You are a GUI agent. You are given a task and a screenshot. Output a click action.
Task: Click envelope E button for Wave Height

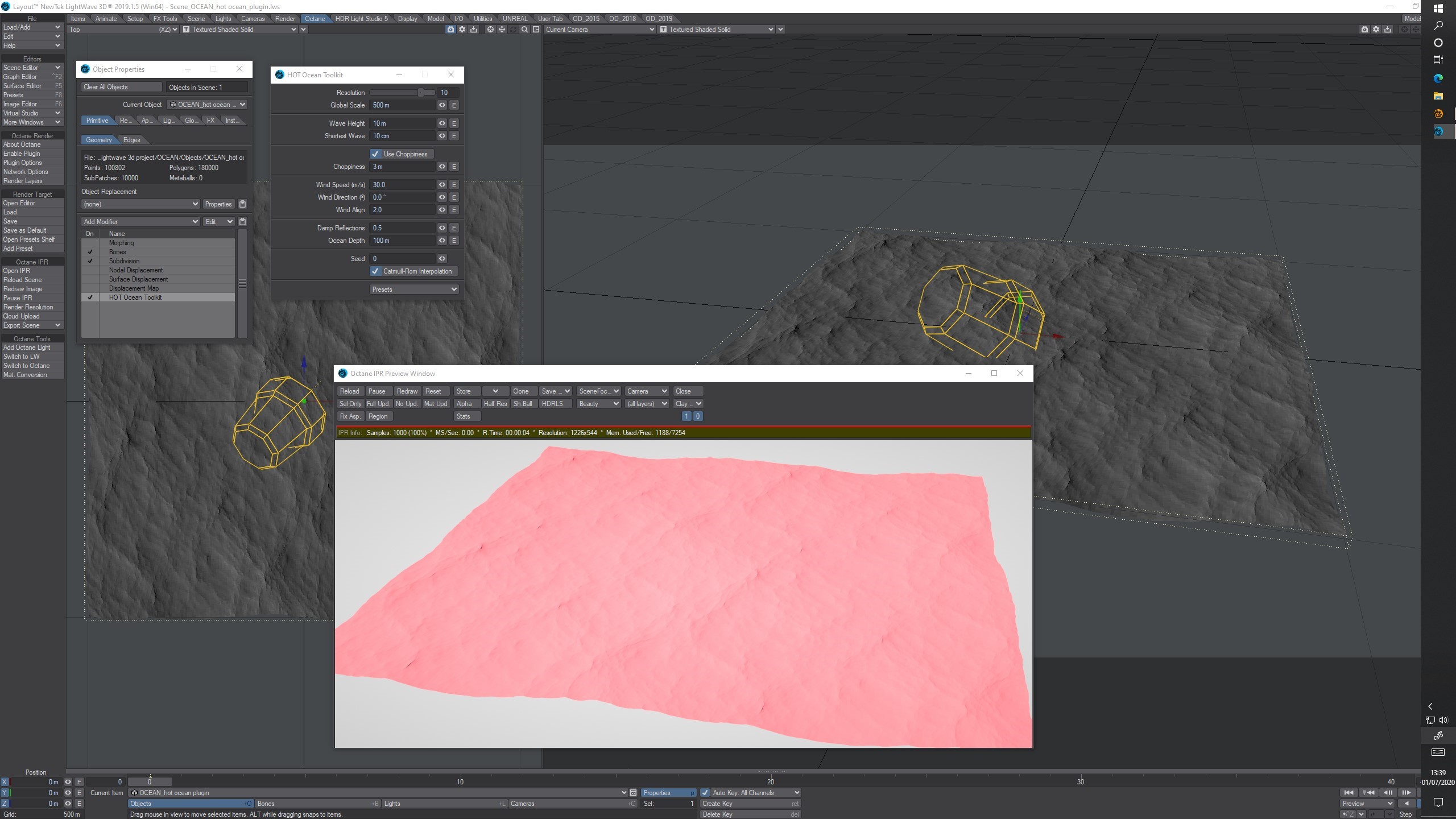click(454, 123)
